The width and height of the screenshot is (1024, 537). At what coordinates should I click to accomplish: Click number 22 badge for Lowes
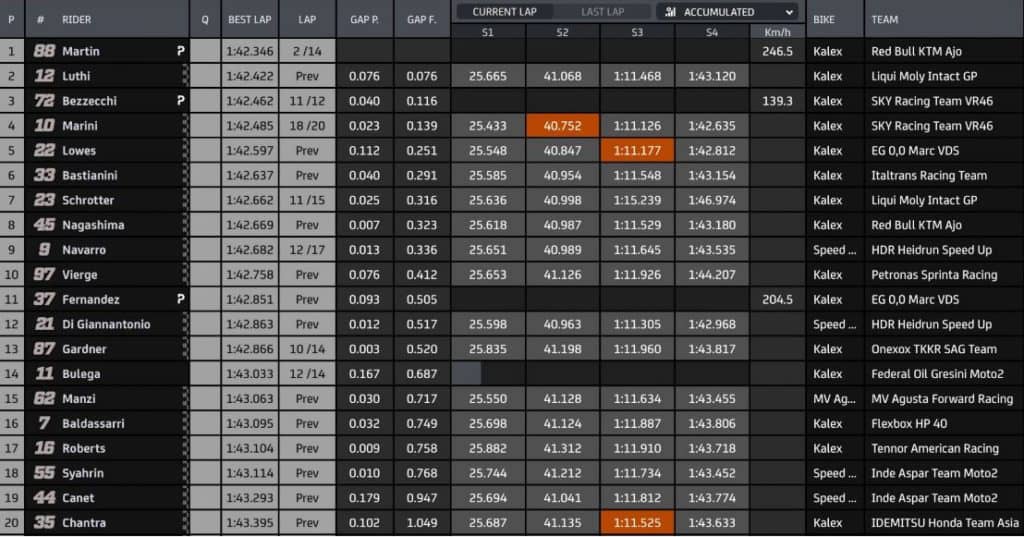(44, 151)
